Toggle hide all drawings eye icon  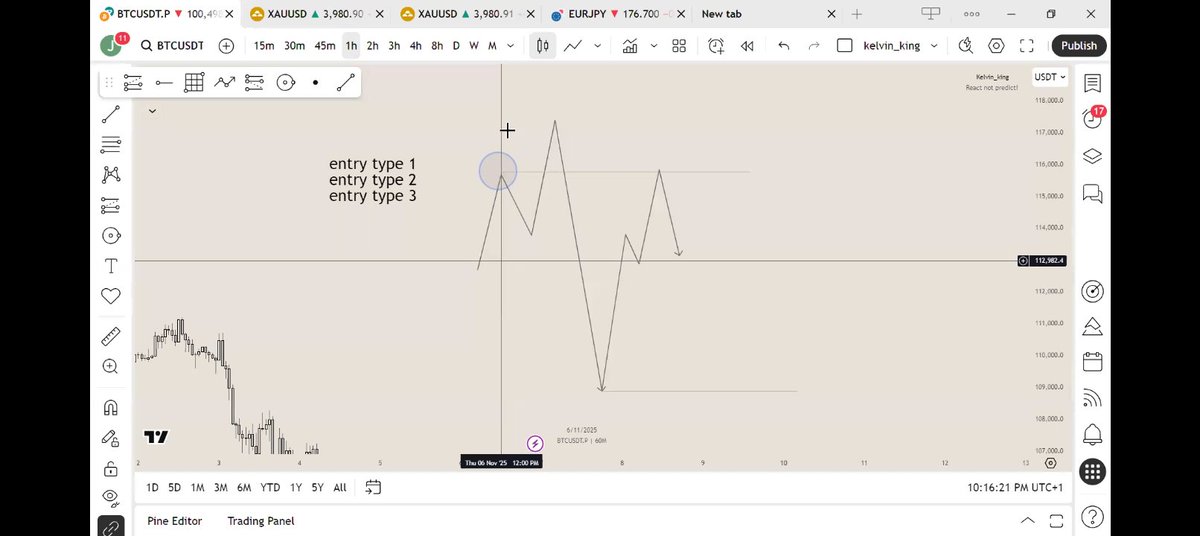click(111, 497)
